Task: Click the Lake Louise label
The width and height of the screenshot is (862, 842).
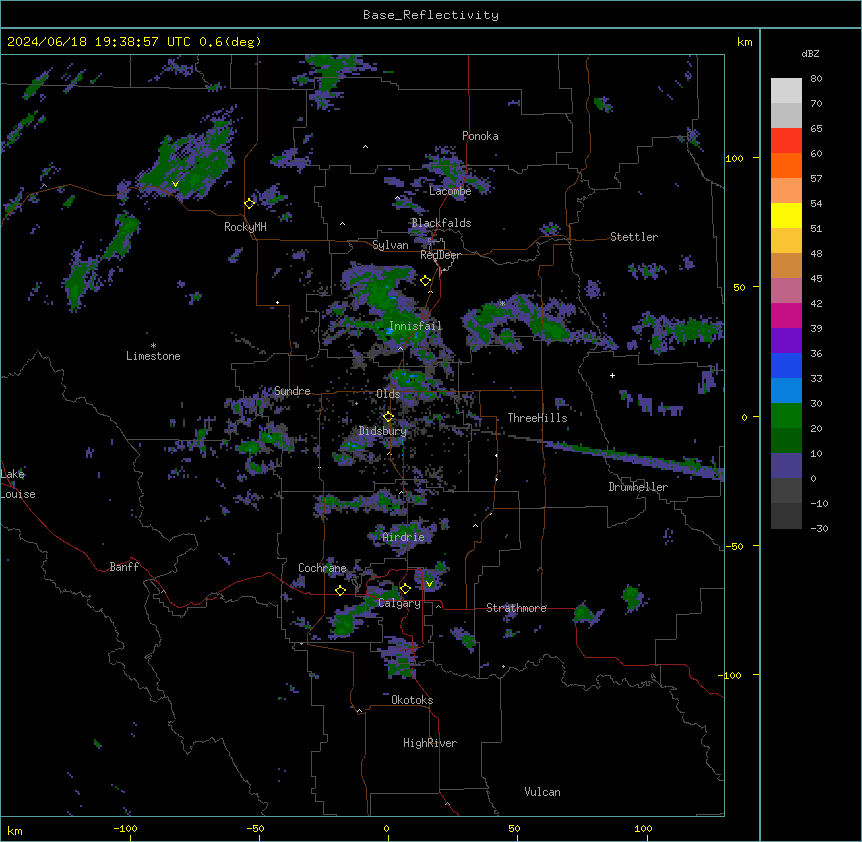Action: click(x=18, y=484)
